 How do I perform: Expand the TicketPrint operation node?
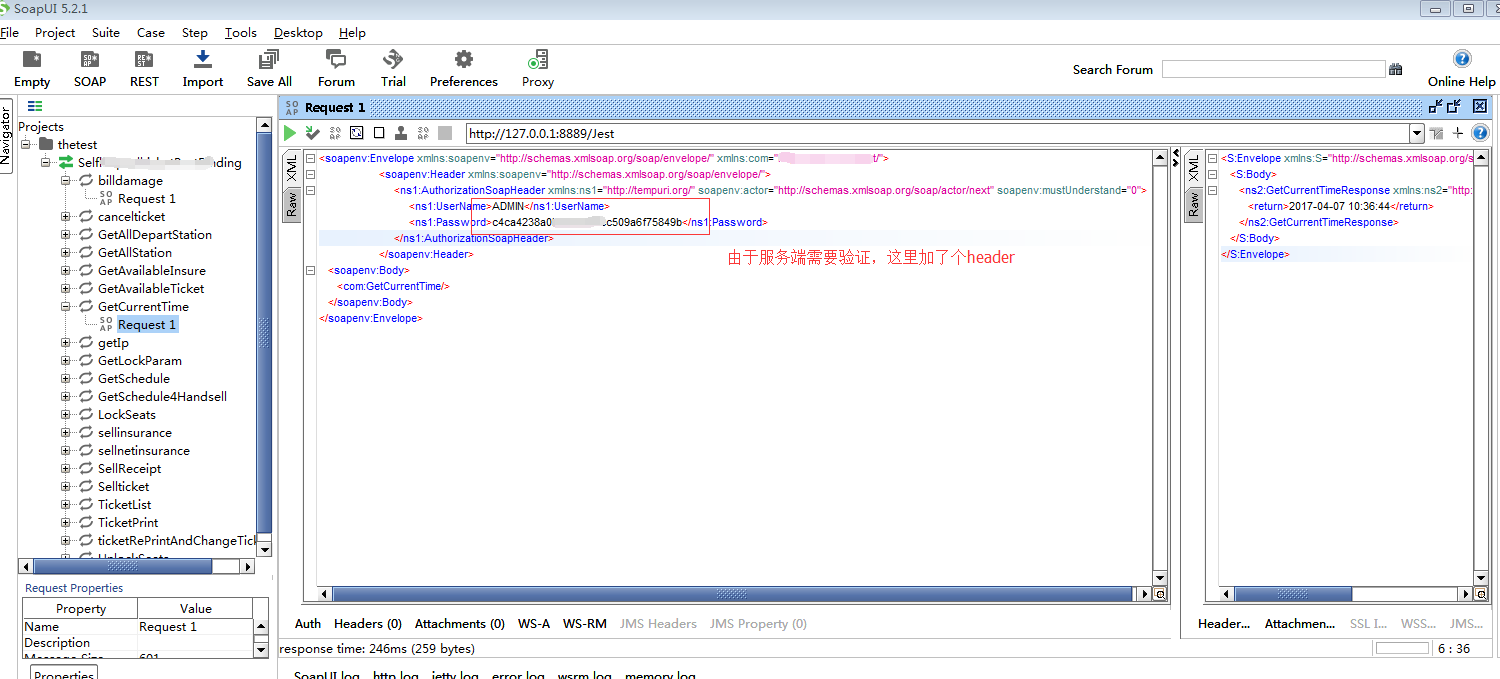pyautogui.click(x=66, y=523)
